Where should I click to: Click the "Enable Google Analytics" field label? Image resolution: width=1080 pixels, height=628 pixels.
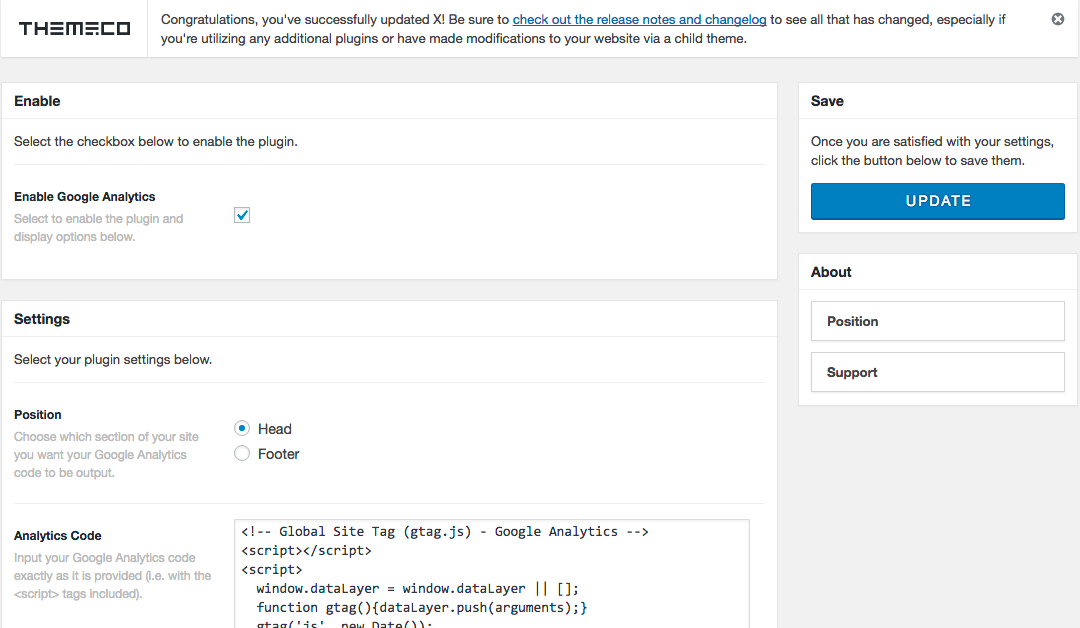coord(85,197)
